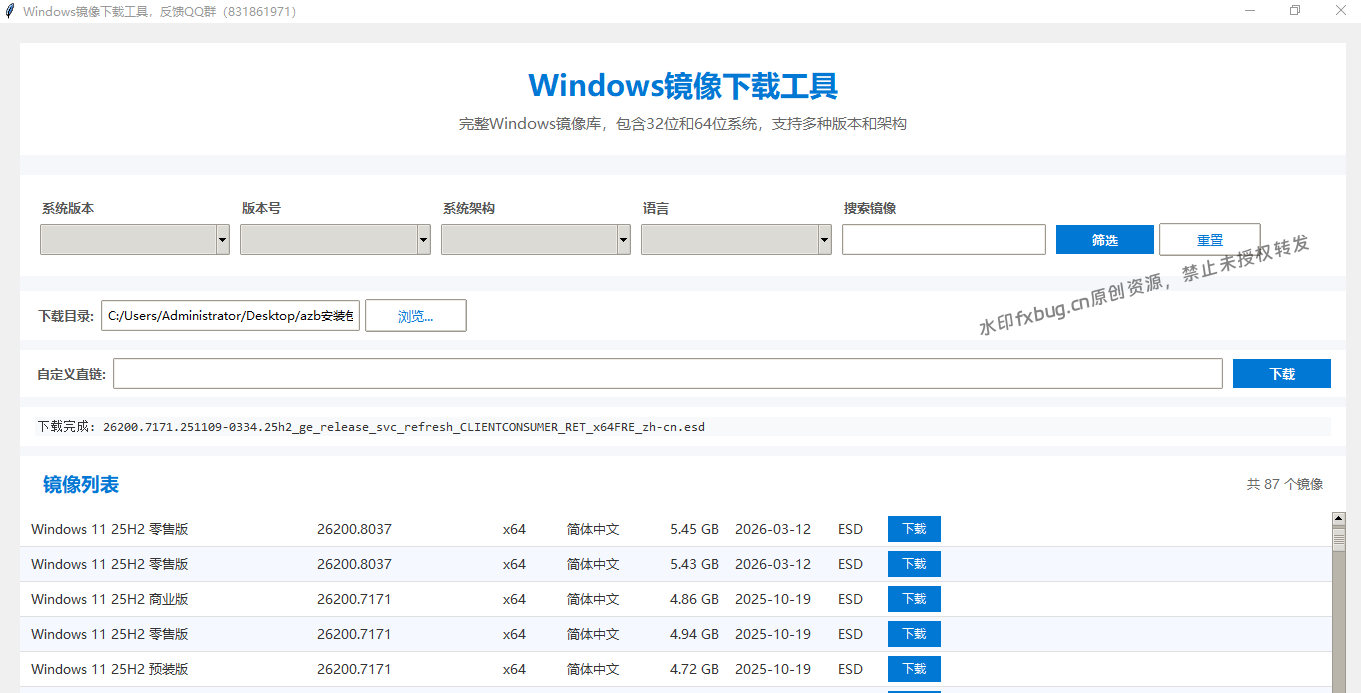Click the 共 87 个镜像 count text
This screenshot has width=1361, height=693.
pos(1285,484)
